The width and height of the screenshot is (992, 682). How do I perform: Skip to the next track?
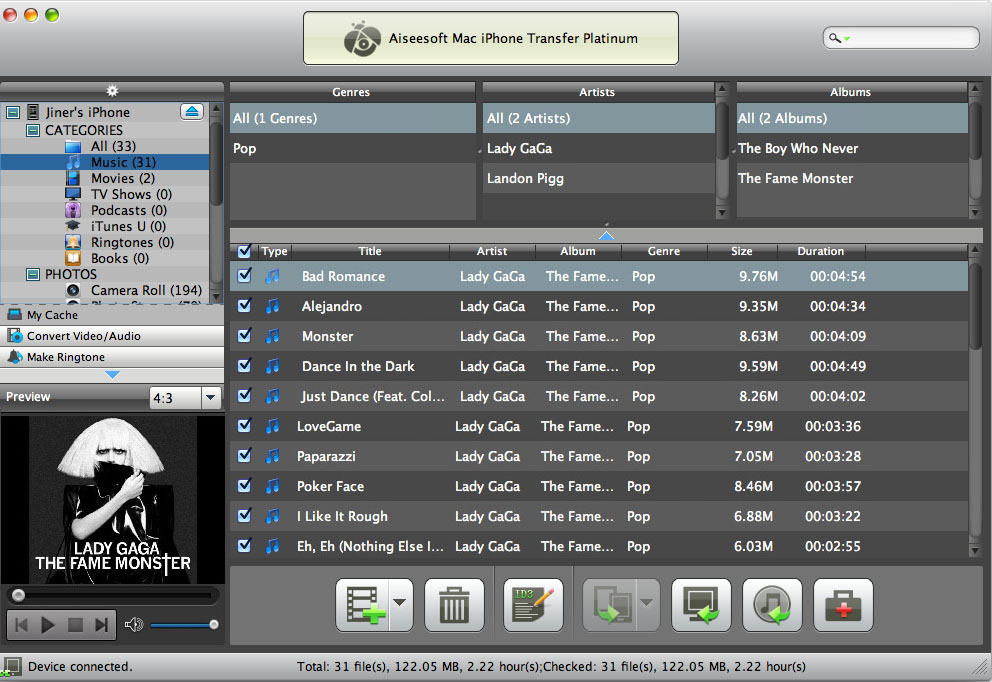pyautogui.click(x=102, y=625)
